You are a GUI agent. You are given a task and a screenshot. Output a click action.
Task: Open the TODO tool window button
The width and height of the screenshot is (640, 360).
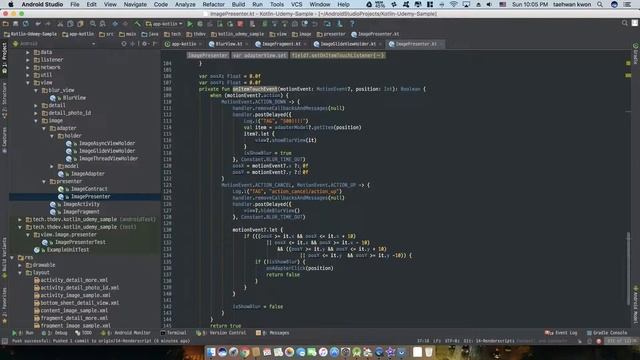pos(84,333)
